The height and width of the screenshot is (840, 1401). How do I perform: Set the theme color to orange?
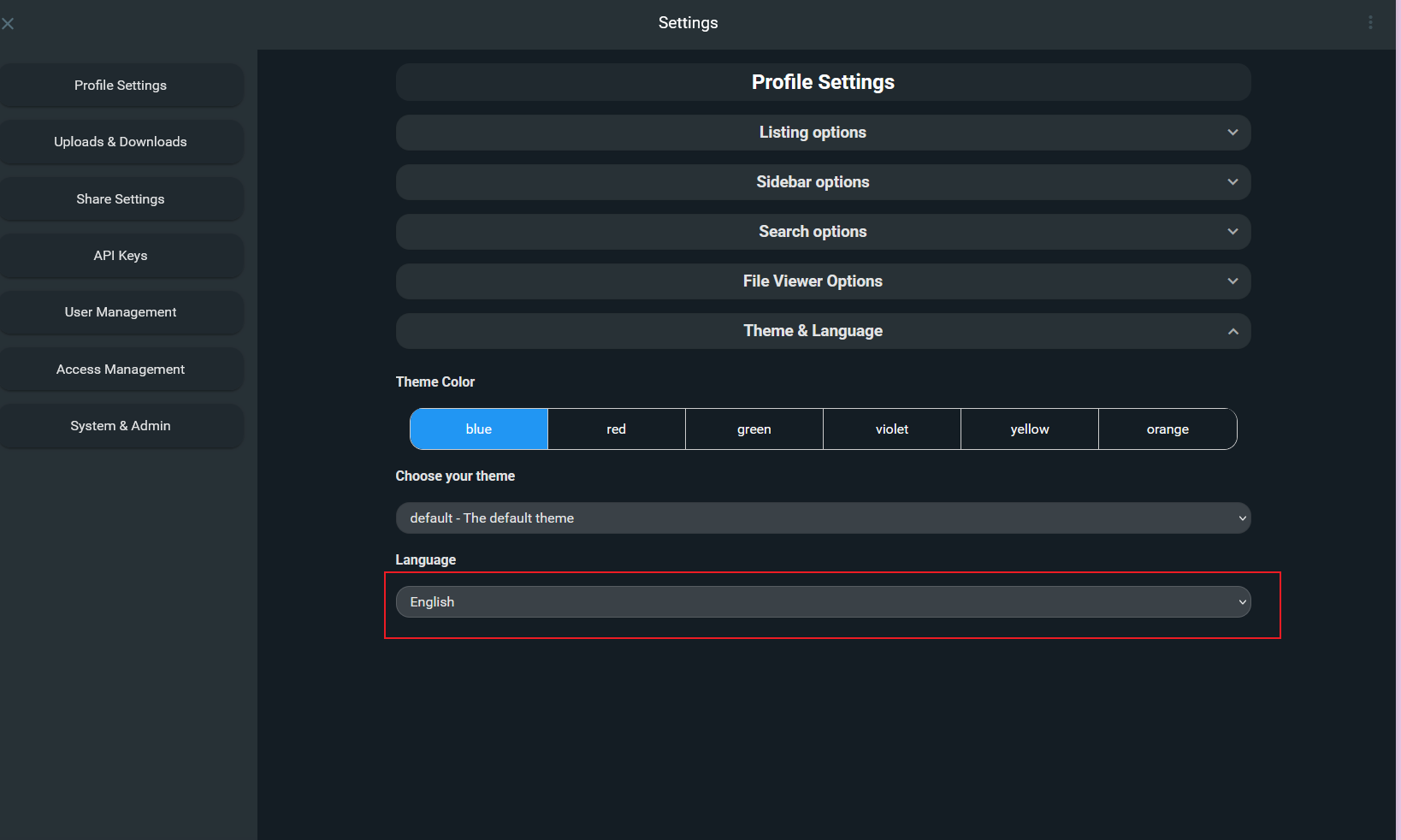[x=1167, y=429]
